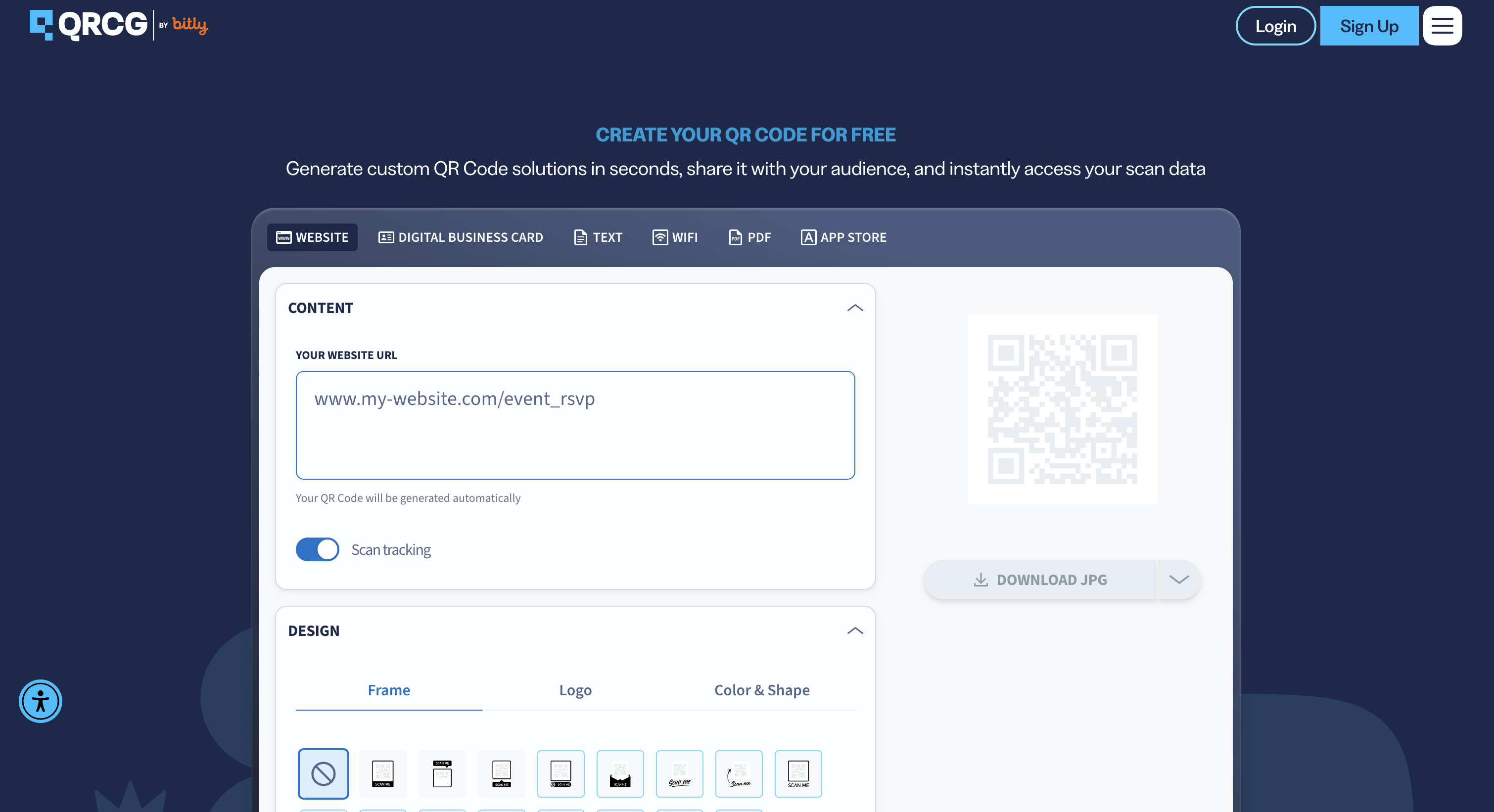Choose the envelope-style Scan Me frame
The height and width of the screenshot is (812, 1494).
pyautogui.click(x=620, y=774)
